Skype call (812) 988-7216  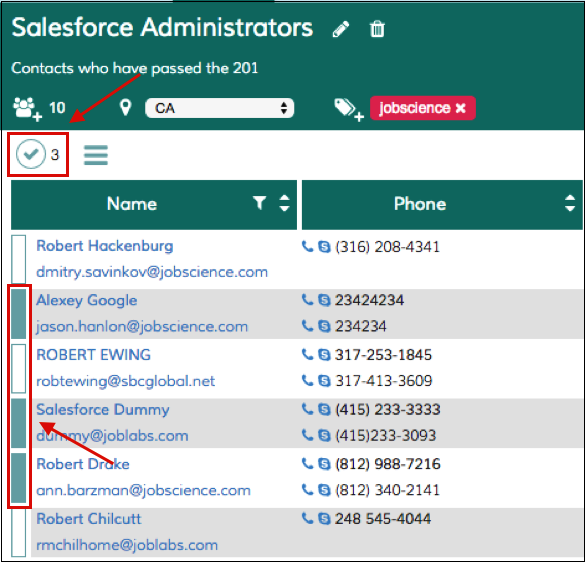pyautogui.click(x=324, y=464)
